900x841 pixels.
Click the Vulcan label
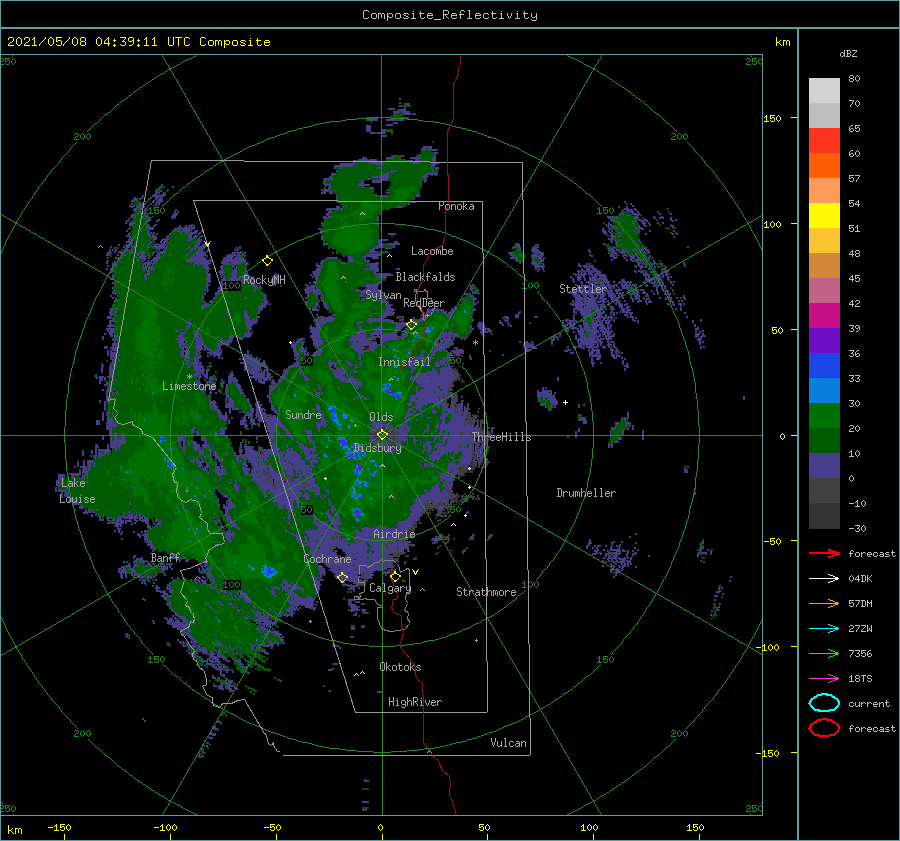[509, 743]
